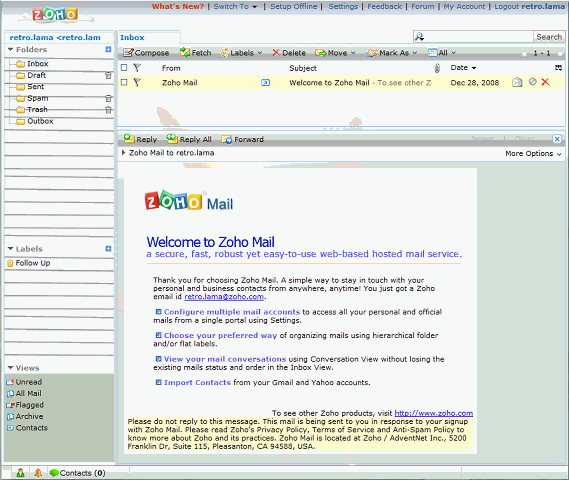Add a new label with the plus icon
This screenshot has height=480, width=569.
point(108,249)
